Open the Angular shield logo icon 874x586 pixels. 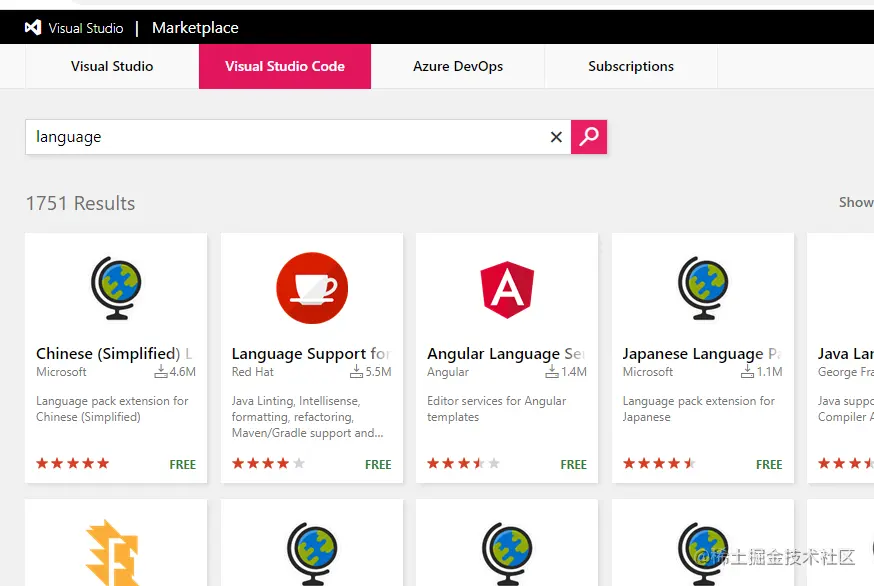tap(507, 289)
